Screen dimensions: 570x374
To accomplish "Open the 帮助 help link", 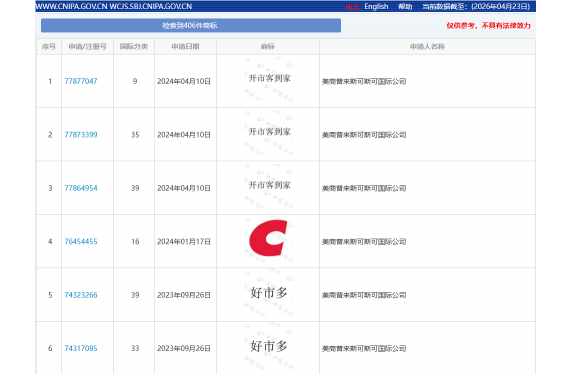I will click(x=405, y=7).
